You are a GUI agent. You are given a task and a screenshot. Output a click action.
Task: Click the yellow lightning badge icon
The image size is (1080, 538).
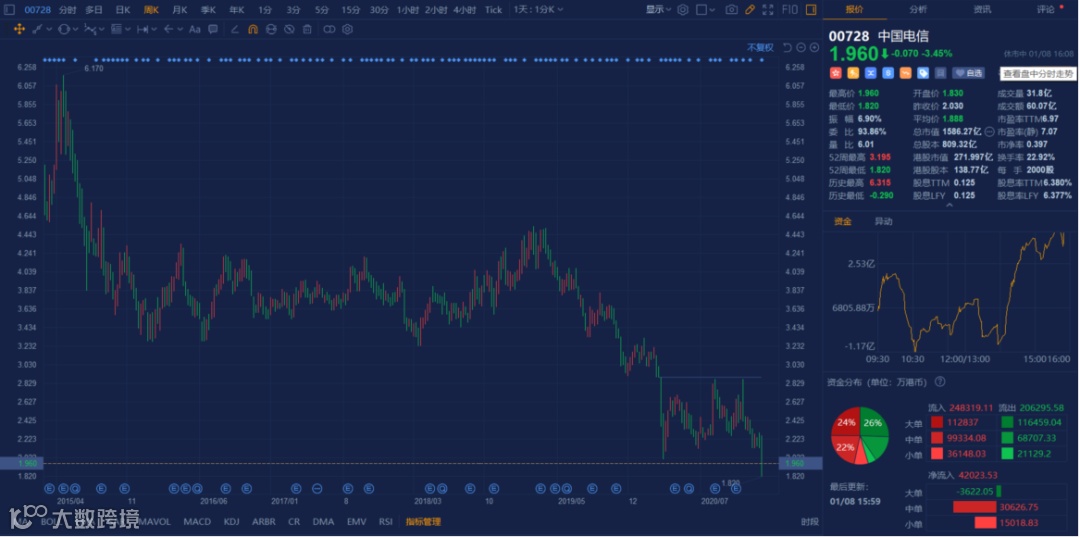[x=853, y=72]
